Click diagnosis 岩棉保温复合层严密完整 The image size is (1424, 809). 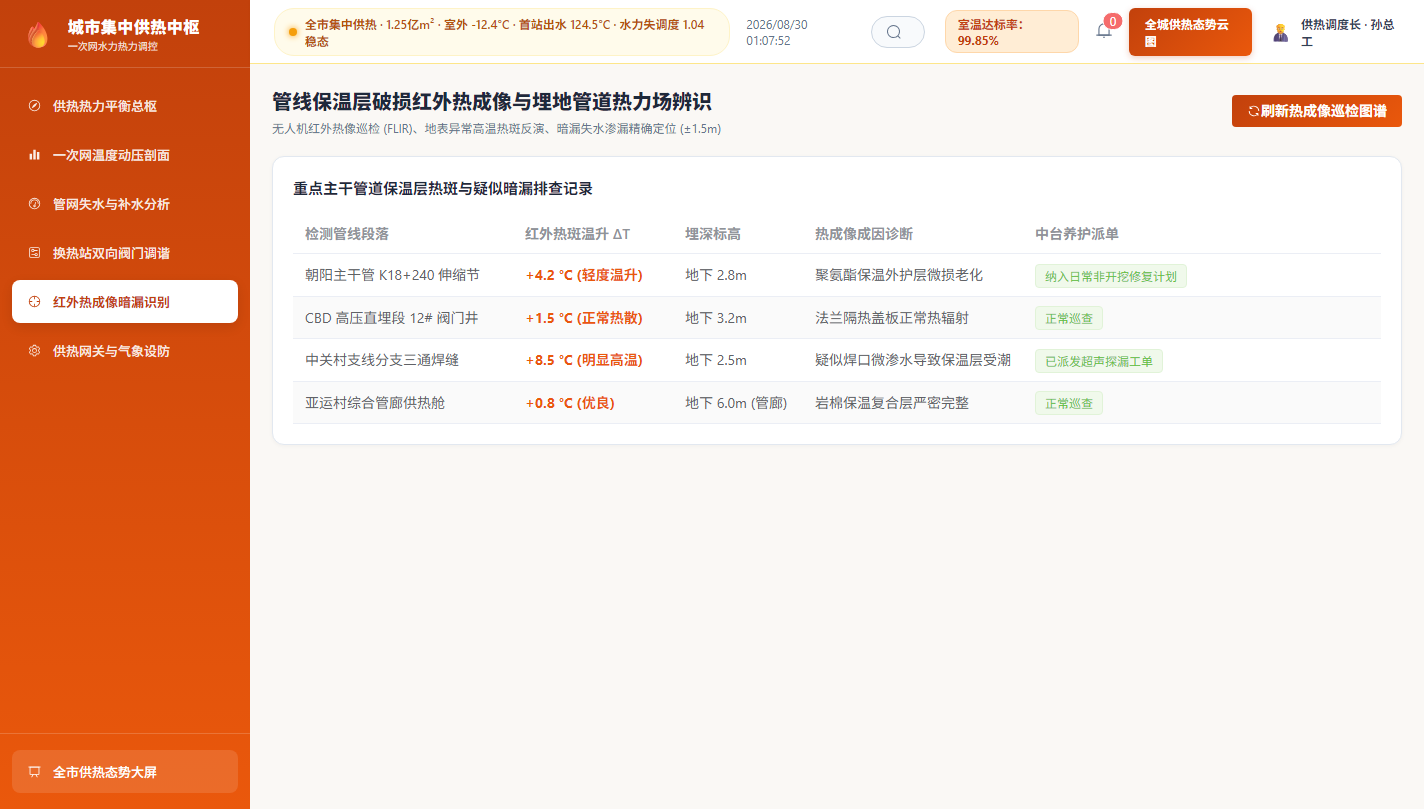892,403
